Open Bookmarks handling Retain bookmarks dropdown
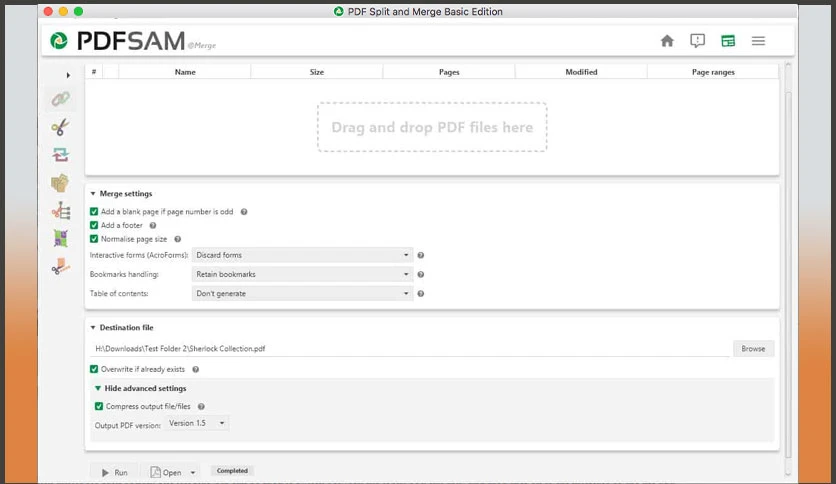Screen dimensions: 836x484 (x=302, y=275)
